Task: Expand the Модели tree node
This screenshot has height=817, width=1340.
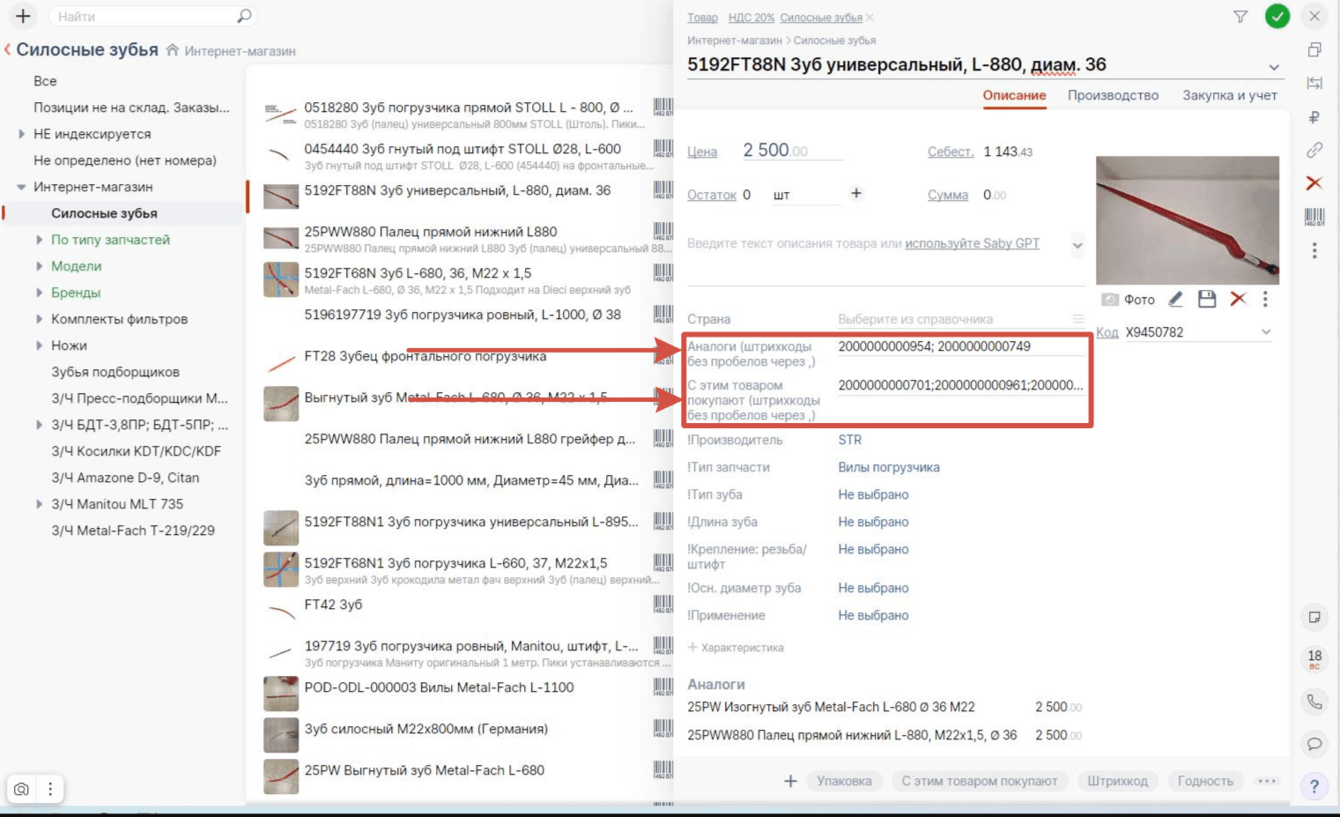Action: pos(39,266)
